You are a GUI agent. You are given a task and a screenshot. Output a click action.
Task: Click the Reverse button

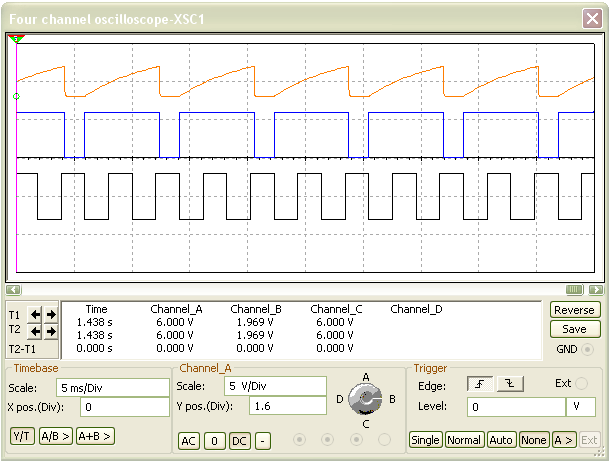(574, 310)
